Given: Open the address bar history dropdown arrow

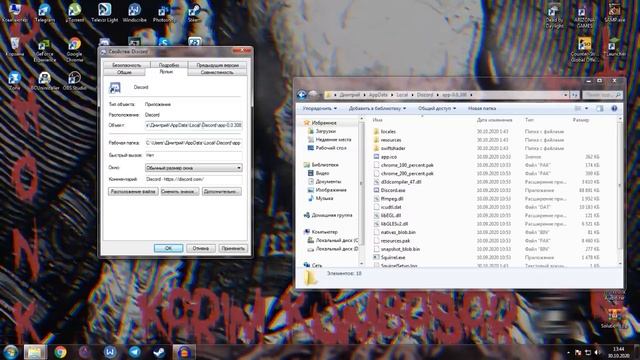Looking at the screenshot, I should pos(565,95).
